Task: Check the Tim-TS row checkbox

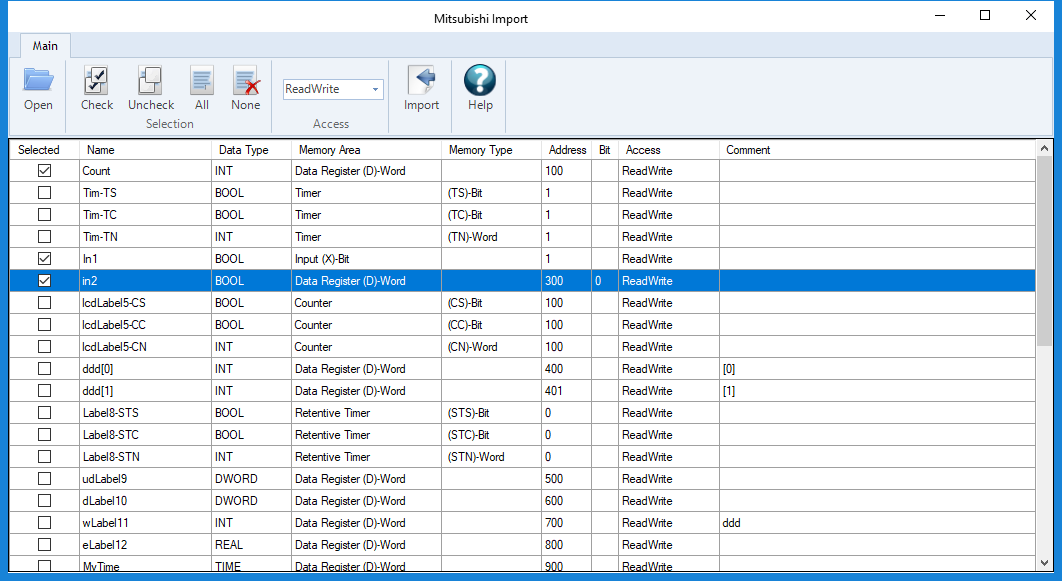Action: [44, 192]
